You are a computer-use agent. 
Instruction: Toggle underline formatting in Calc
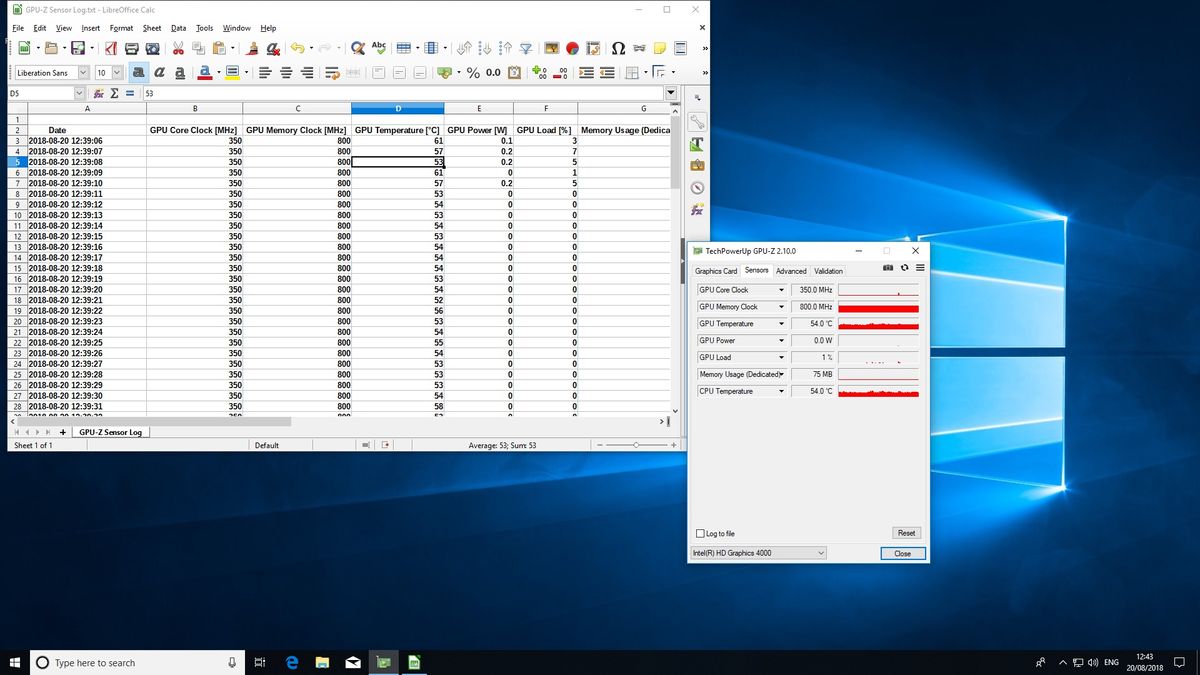179,72
